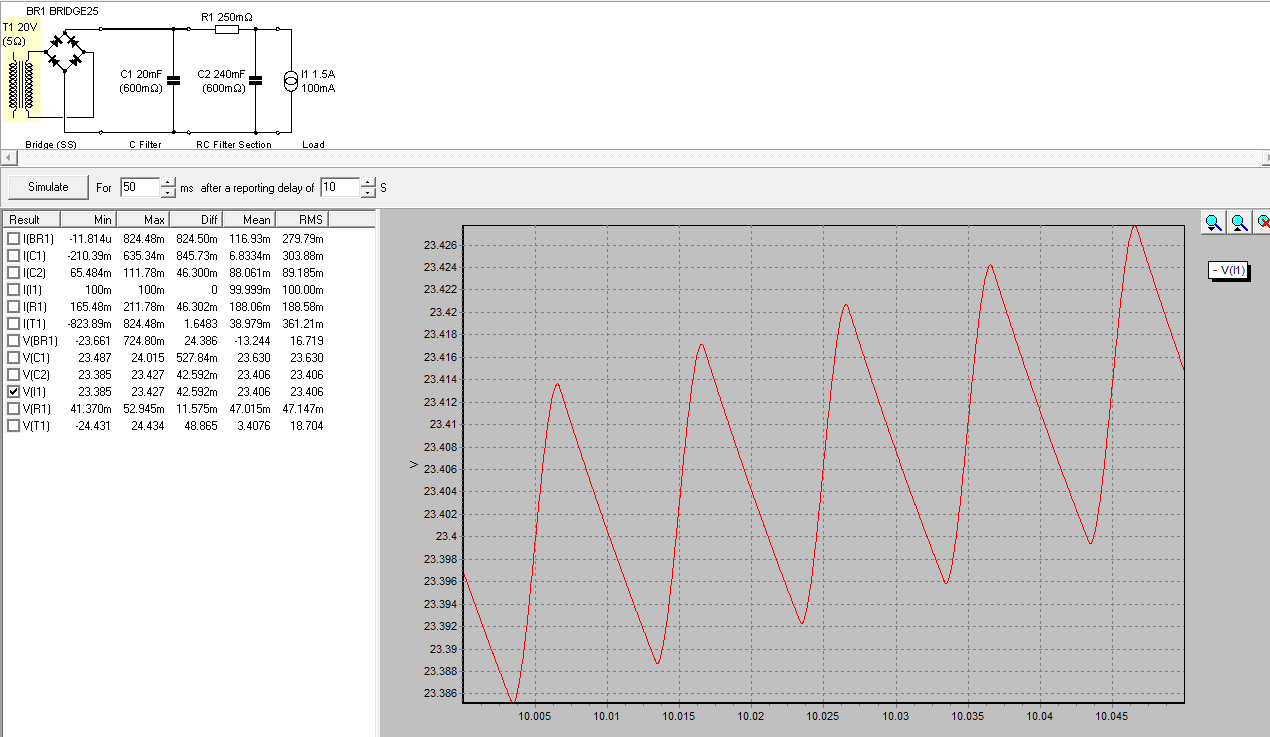Click the simulation duration field showing 50
1270x737 pixels.
click(139, 187)
